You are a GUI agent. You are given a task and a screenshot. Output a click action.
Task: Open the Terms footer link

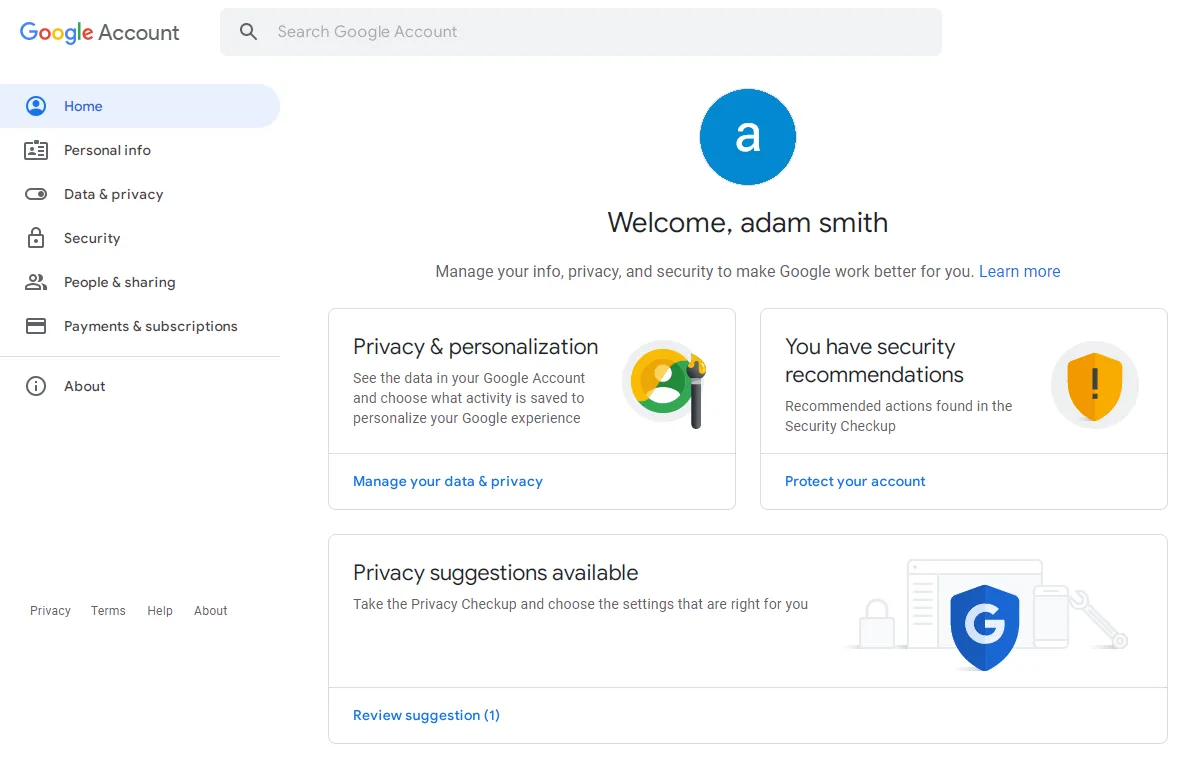pos(108,611)
